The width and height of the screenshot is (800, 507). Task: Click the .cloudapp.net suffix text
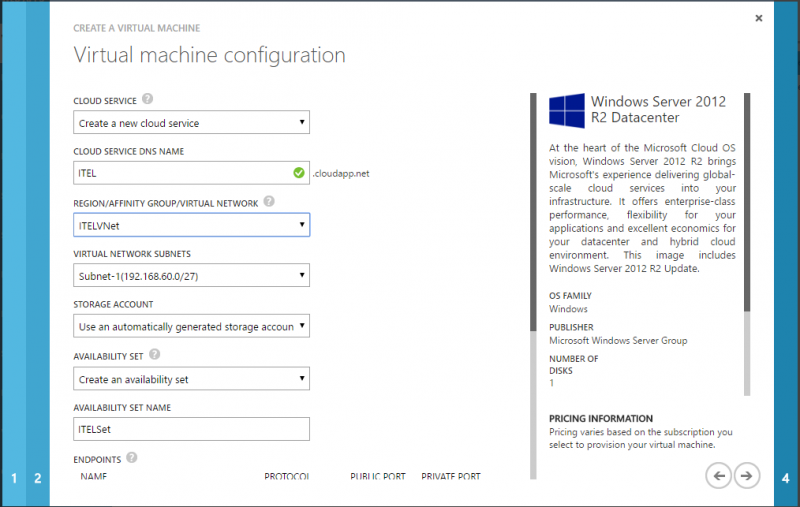(x=341, y=173)
